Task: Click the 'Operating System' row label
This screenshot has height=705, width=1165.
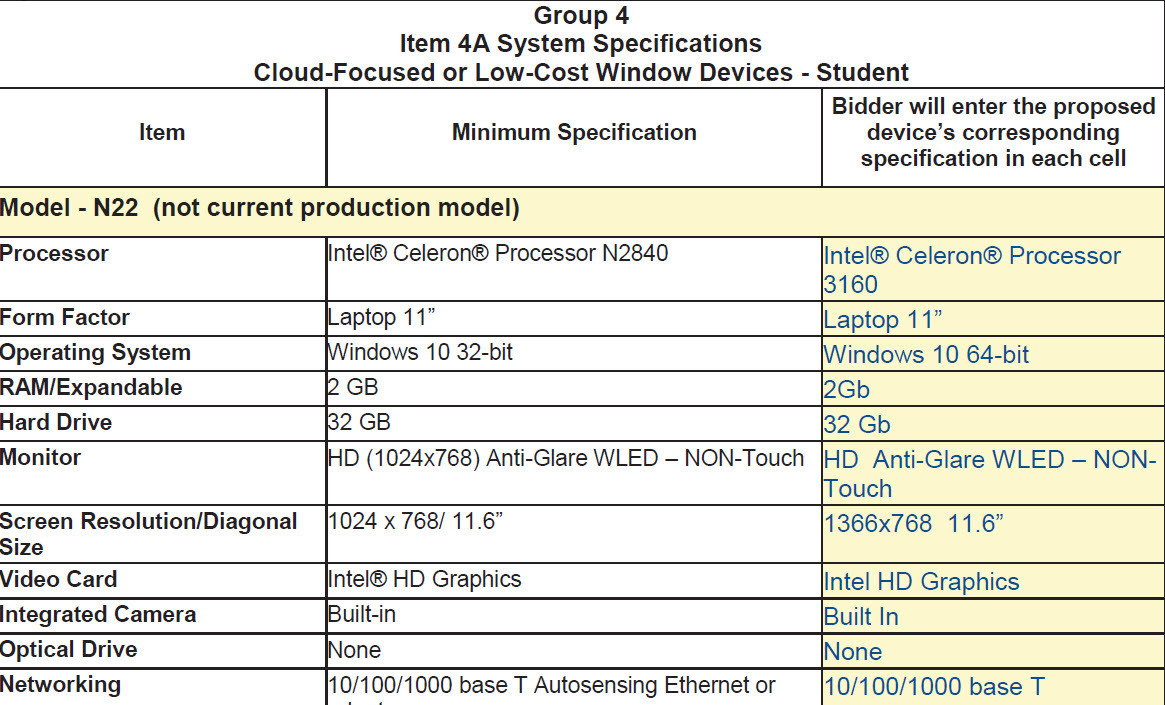Action: (95, 352)
